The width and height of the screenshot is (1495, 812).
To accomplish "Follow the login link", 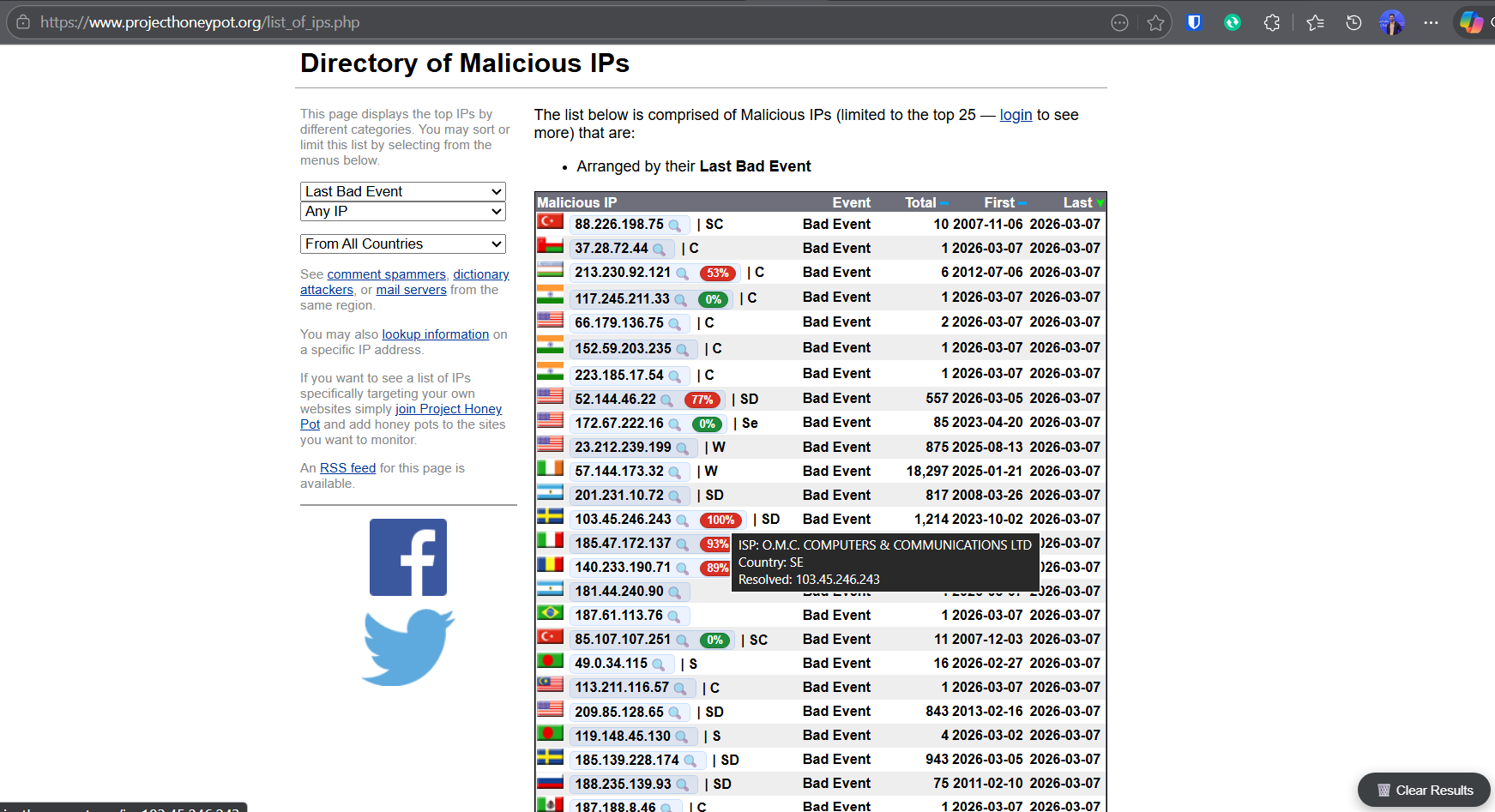I will click(x=1016, y=115).
